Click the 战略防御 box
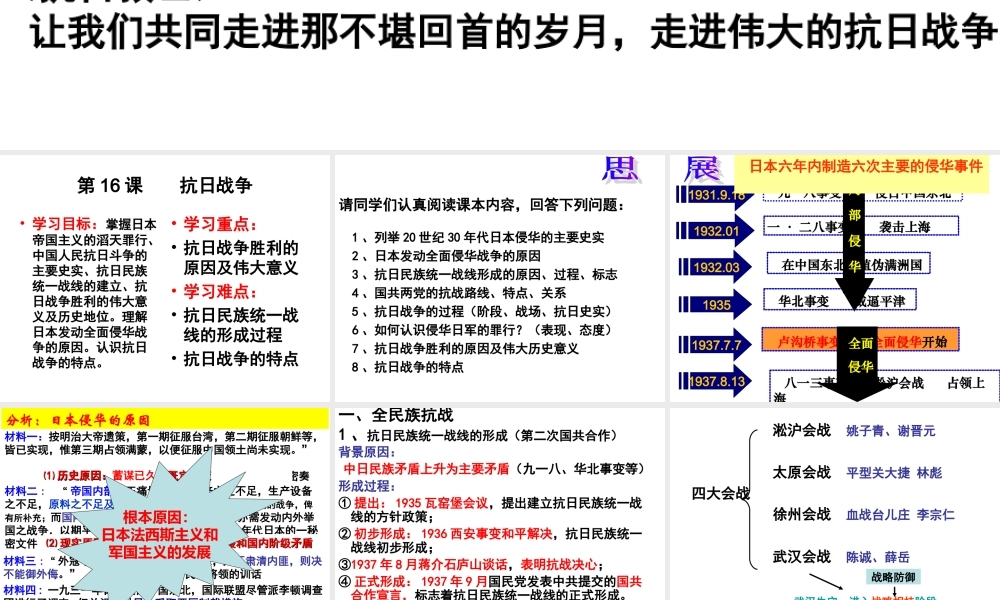 pyautogui.click(x=893, y=577)
